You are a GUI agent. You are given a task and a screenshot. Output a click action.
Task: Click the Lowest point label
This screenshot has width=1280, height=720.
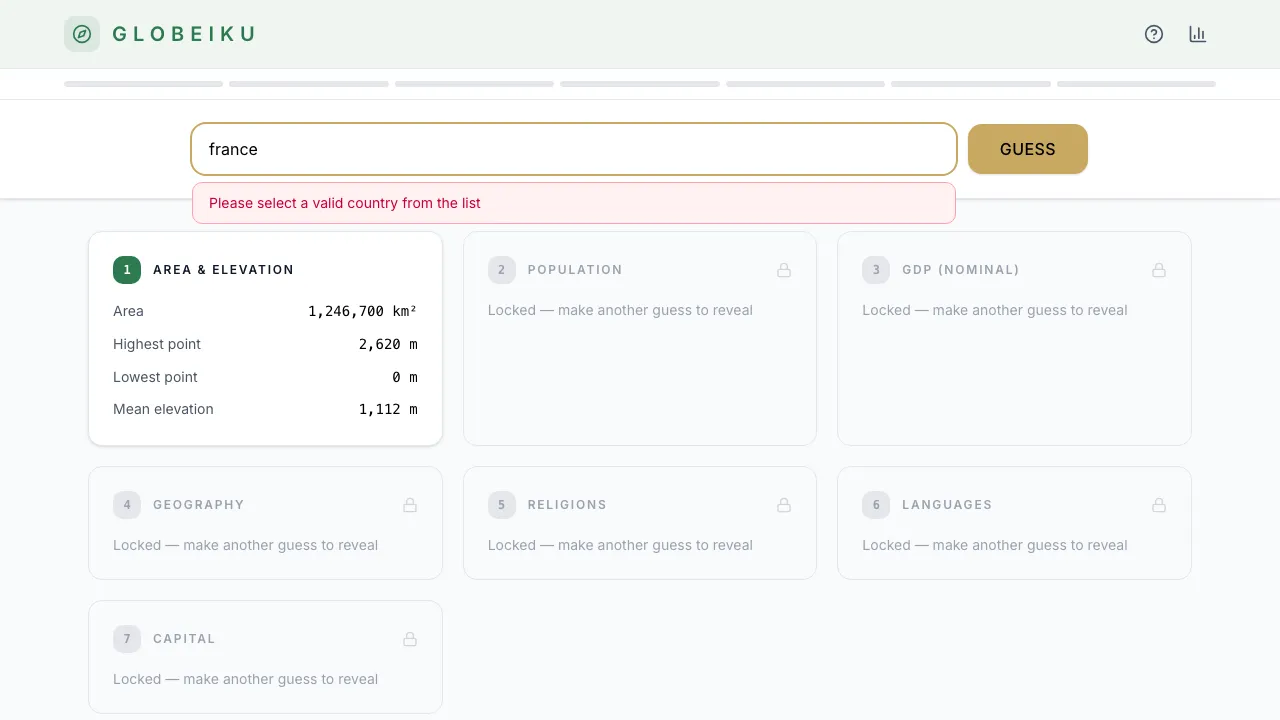click(155, 377)
